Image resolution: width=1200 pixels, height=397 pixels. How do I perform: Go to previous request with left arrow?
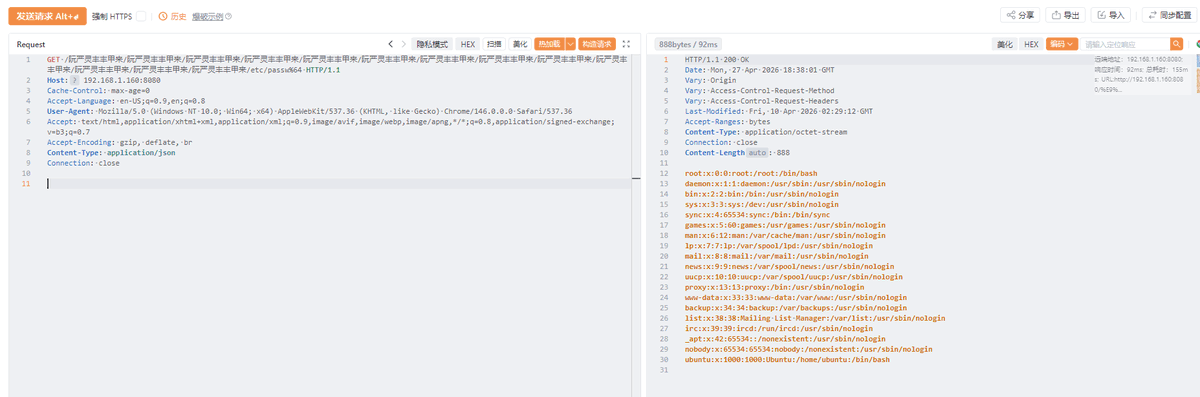[390, 44]
